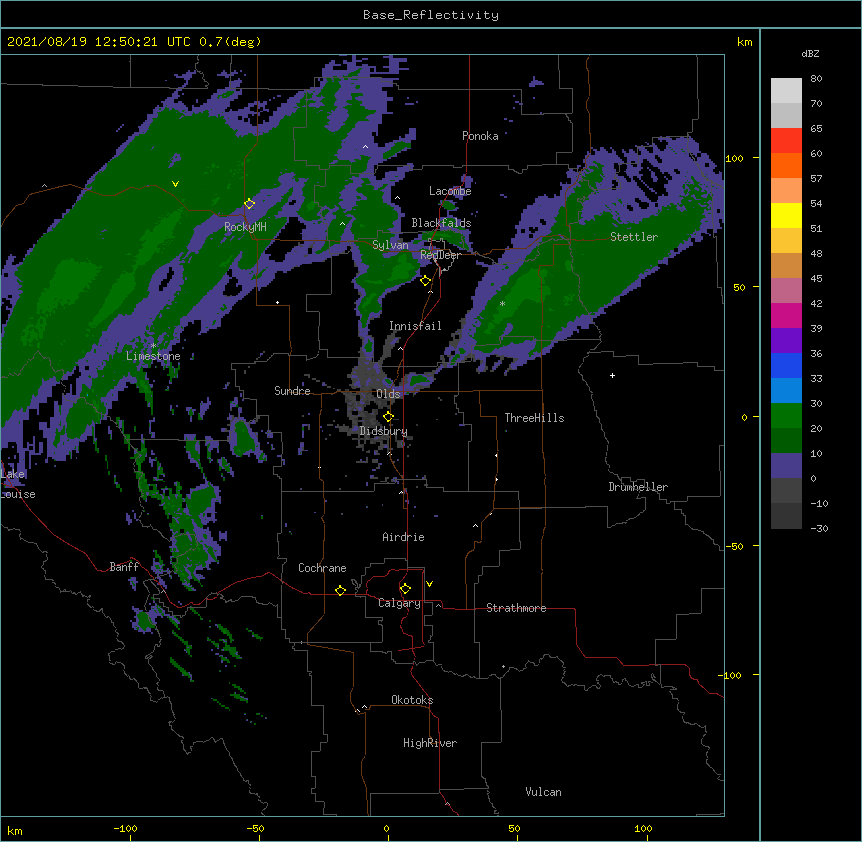Click the Airdrie city label
Image resolution: width=862 pixels, height=842 pixels.
403,537
